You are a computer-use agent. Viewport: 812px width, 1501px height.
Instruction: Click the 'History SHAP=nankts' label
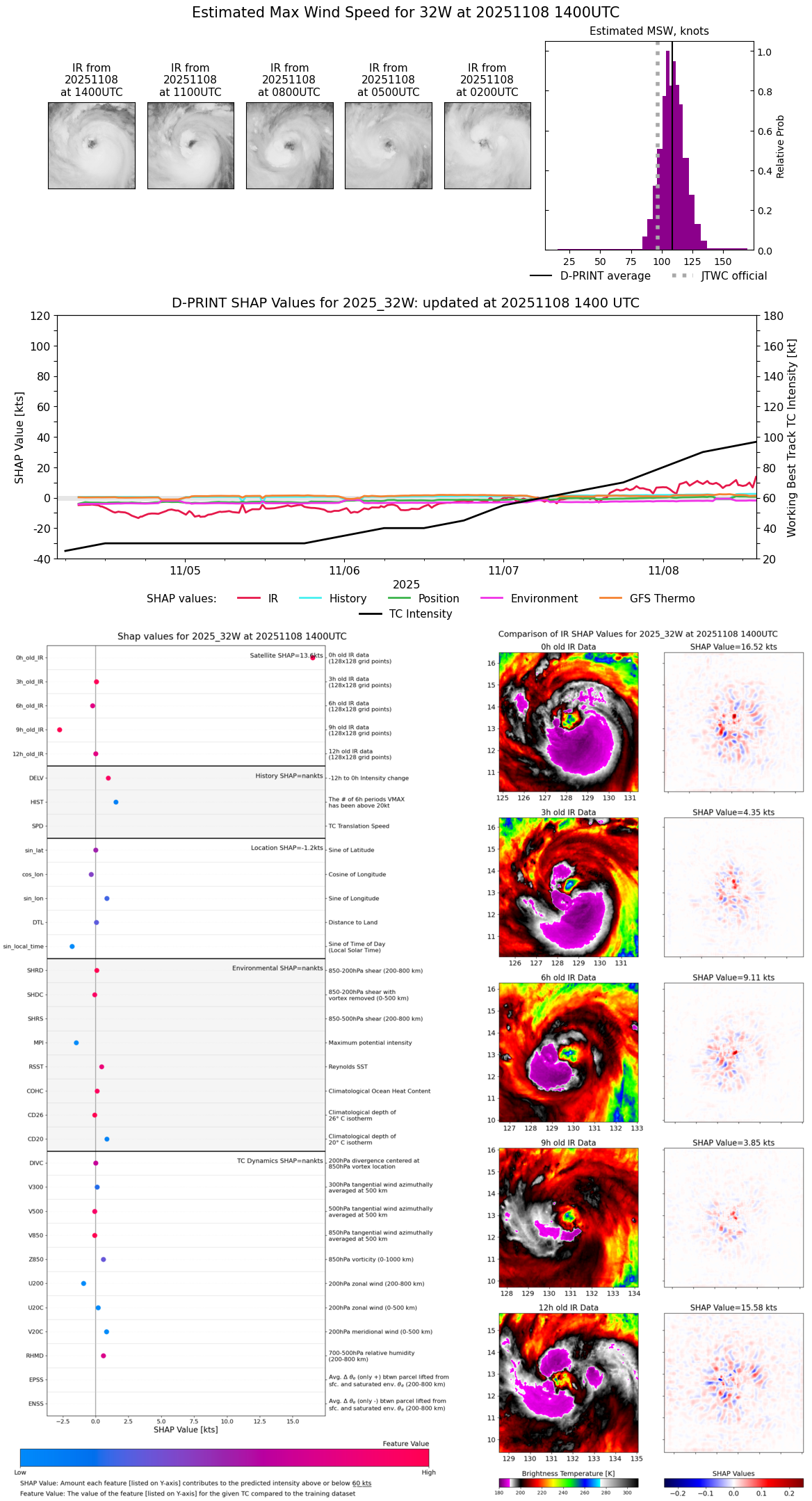click(x=289, y=776)
